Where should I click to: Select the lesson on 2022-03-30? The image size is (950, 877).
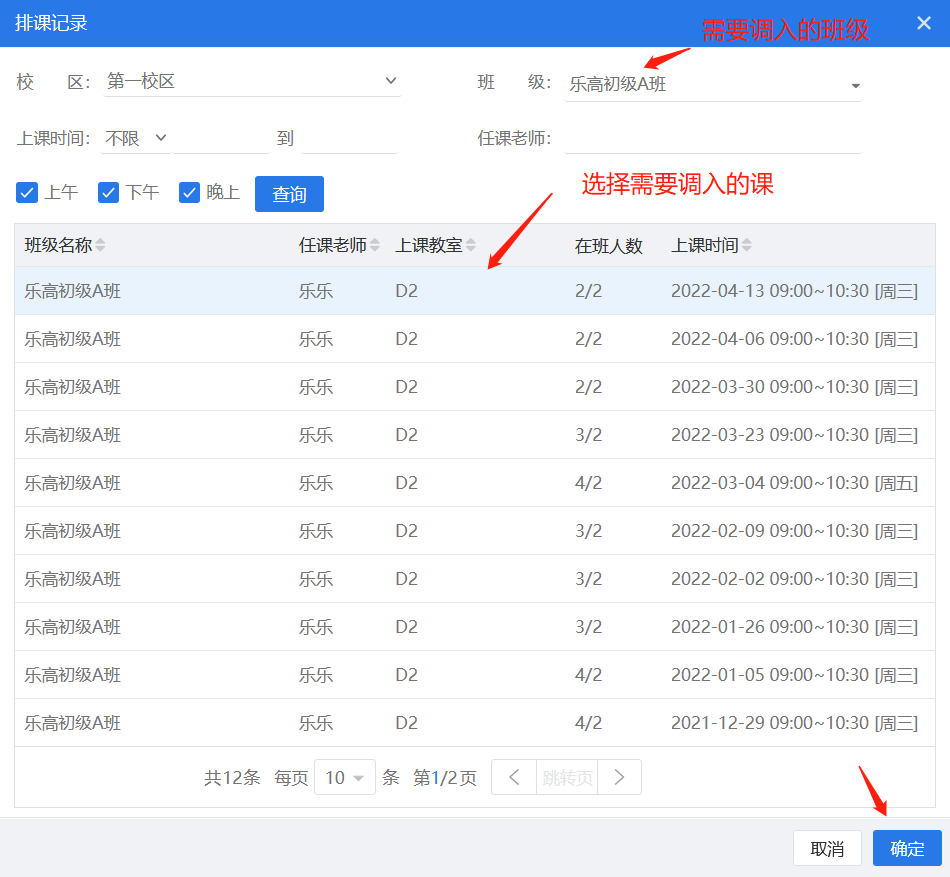point(475,386)
